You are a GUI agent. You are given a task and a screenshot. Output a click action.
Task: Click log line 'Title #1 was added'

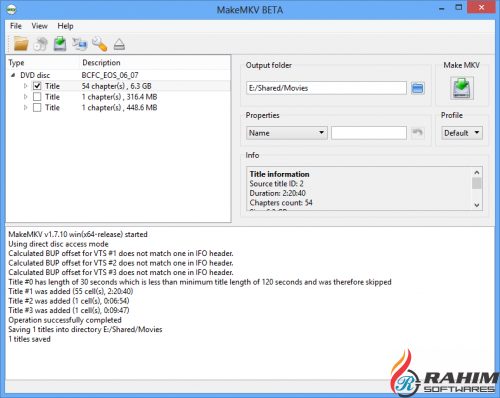(x=71, y=291)
